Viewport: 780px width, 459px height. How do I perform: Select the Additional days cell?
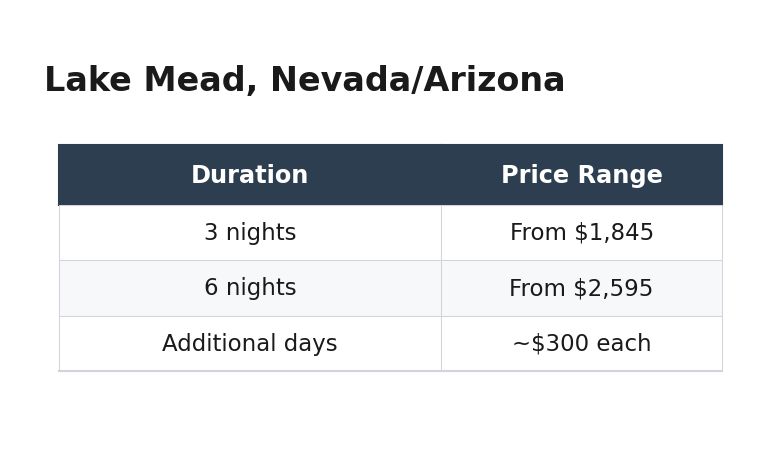pos(250,344)
